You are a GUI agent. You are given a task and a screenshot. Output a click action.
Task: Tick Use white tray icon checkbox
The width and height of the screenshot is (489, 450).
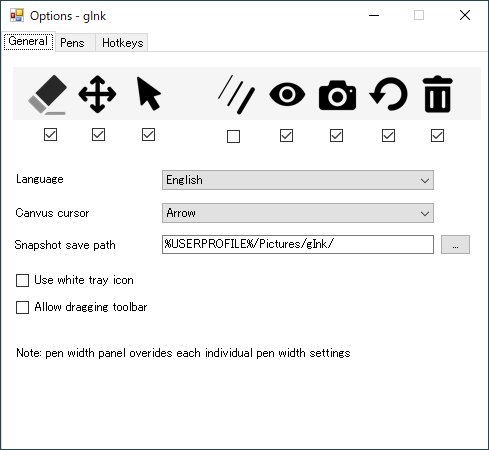(x=22, y=280)
